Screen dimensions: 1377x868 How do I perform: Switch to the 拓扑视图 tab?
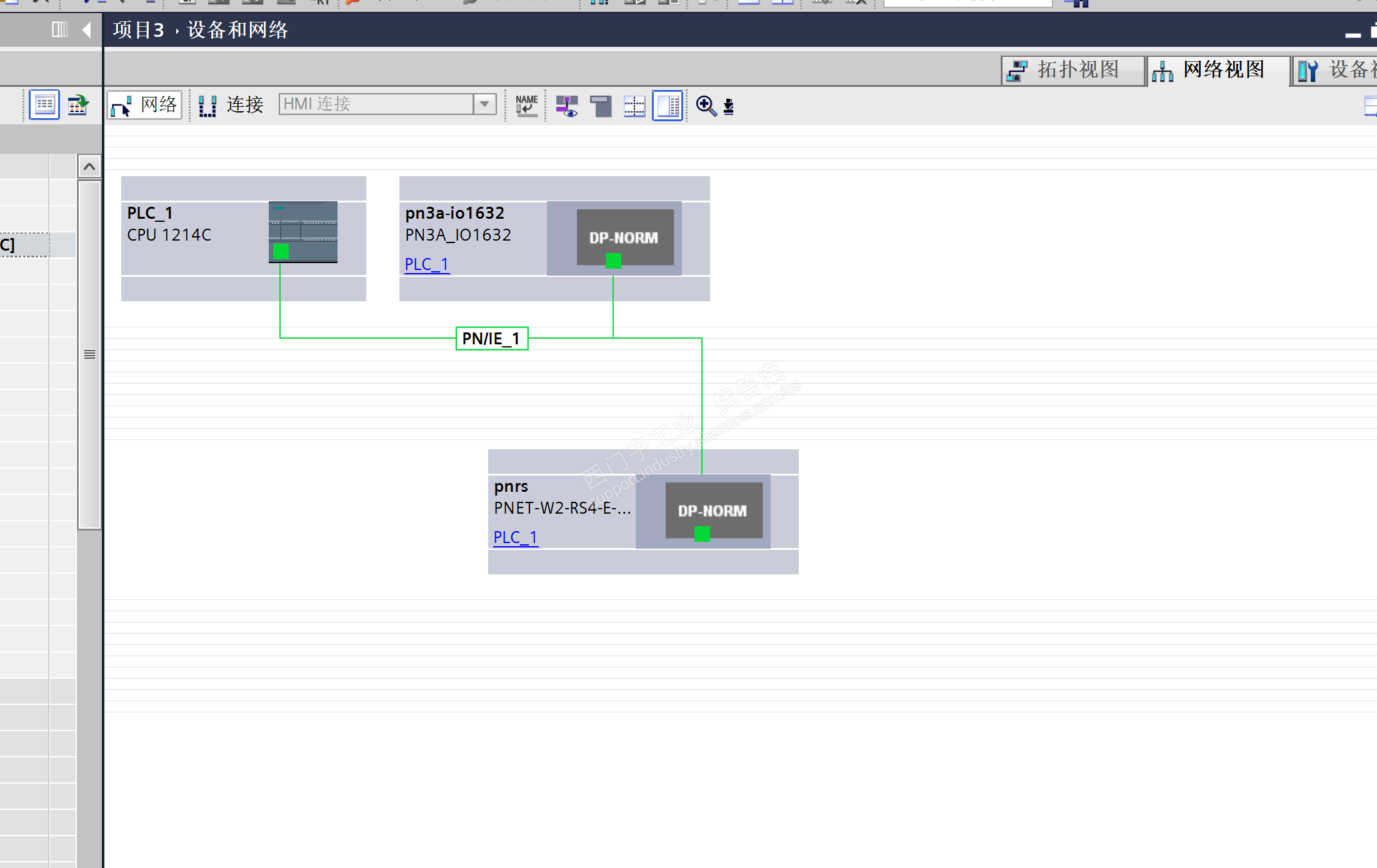(x=1073, y=69)
